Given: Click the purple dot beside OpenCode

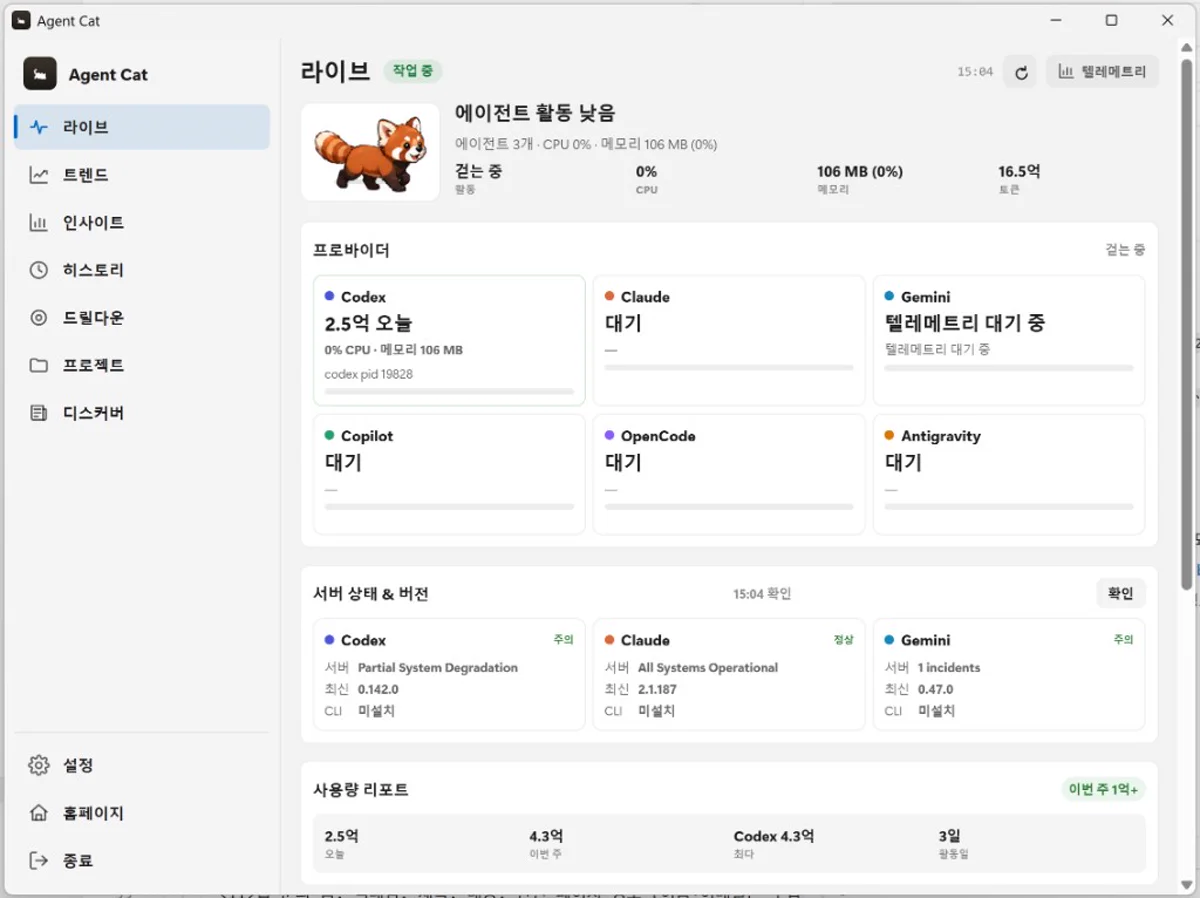Looking at the screenshot, I should (610, 436).
